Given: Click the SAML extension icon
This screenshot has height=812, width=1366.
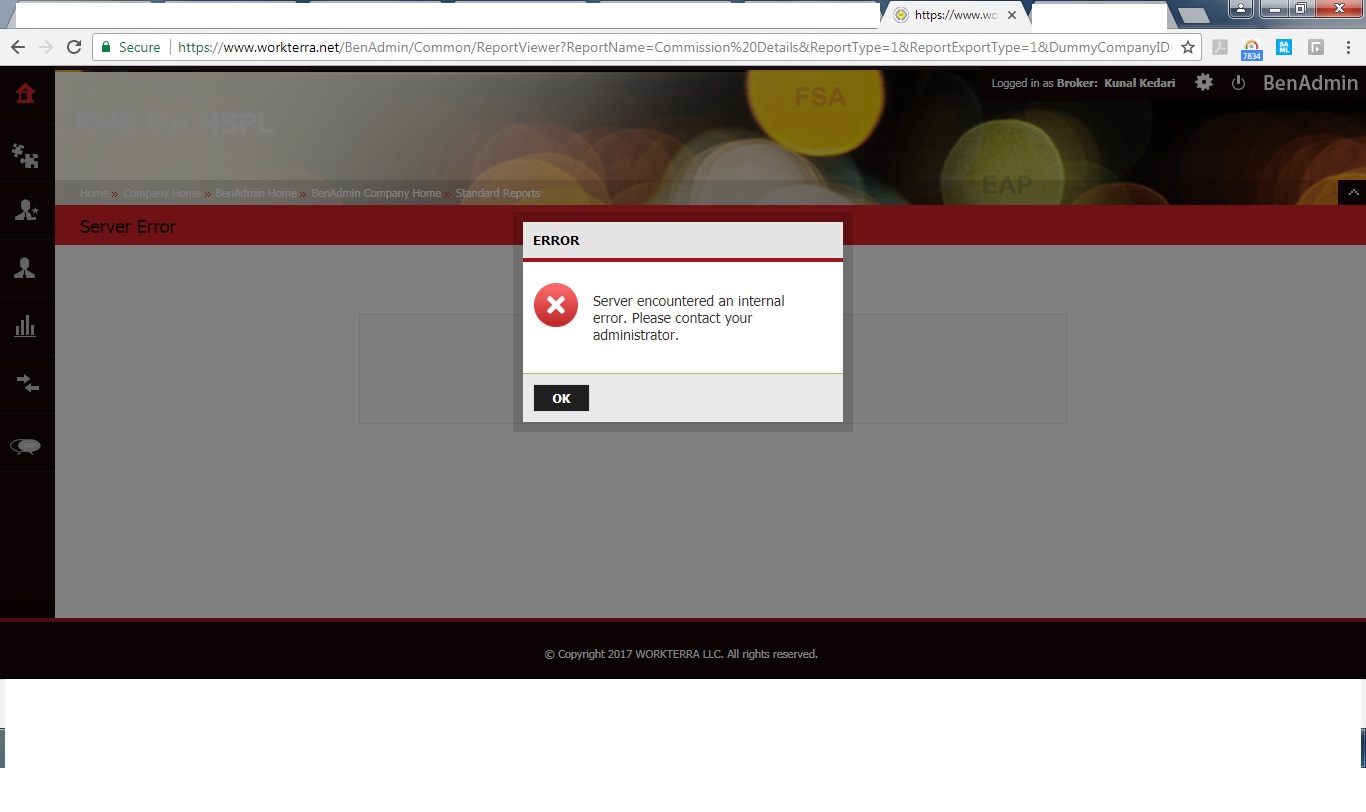Looking at the screenshot, I should click(x=1284, y=47).
